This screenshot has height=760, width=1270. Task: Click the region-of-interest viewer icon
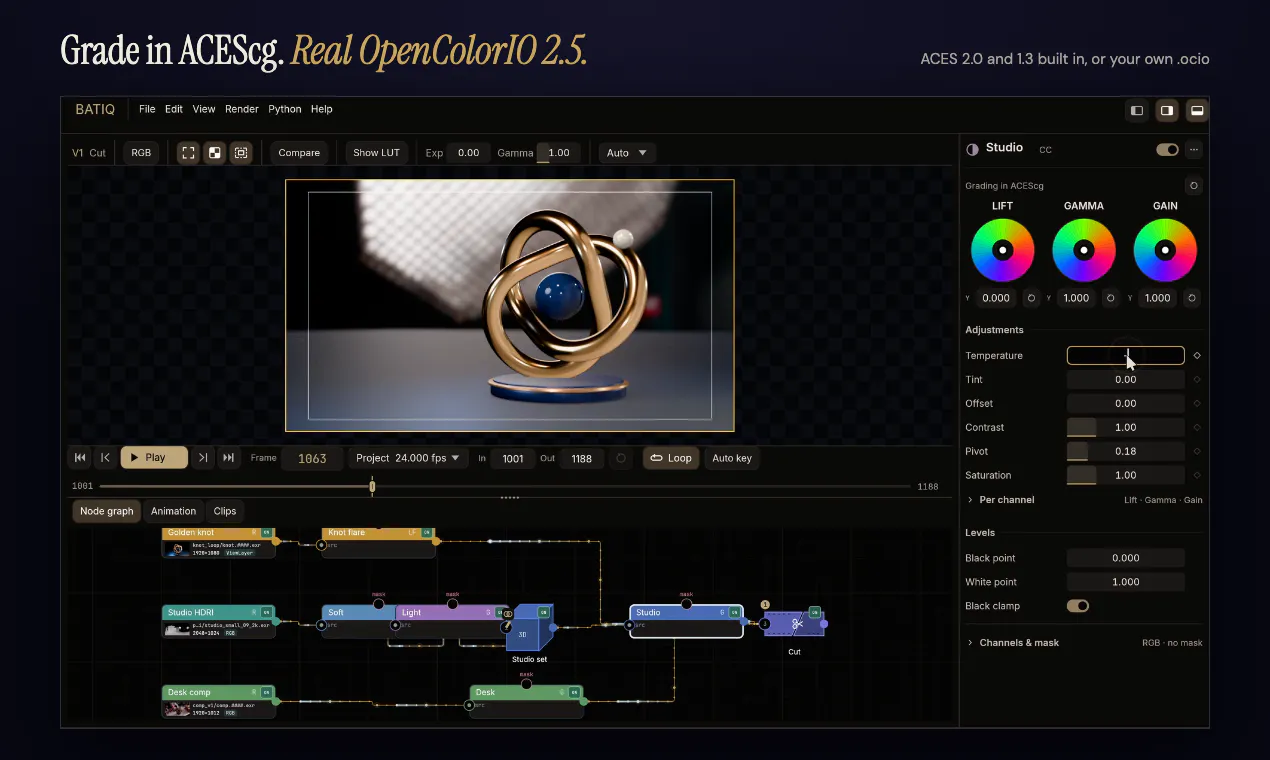point(241,153)
